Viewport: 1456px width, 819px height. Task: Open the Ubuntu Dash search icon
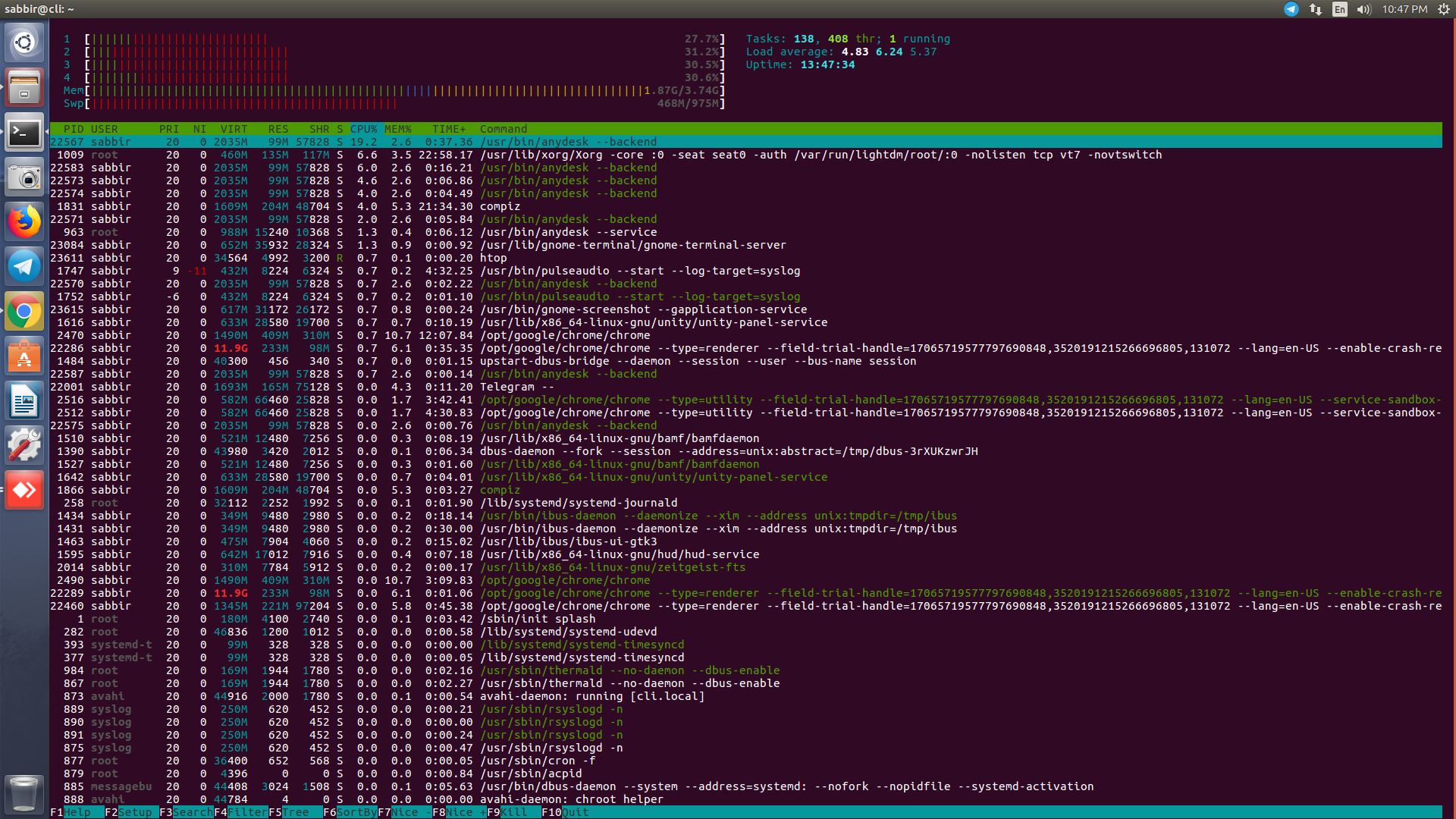point(24,42)
